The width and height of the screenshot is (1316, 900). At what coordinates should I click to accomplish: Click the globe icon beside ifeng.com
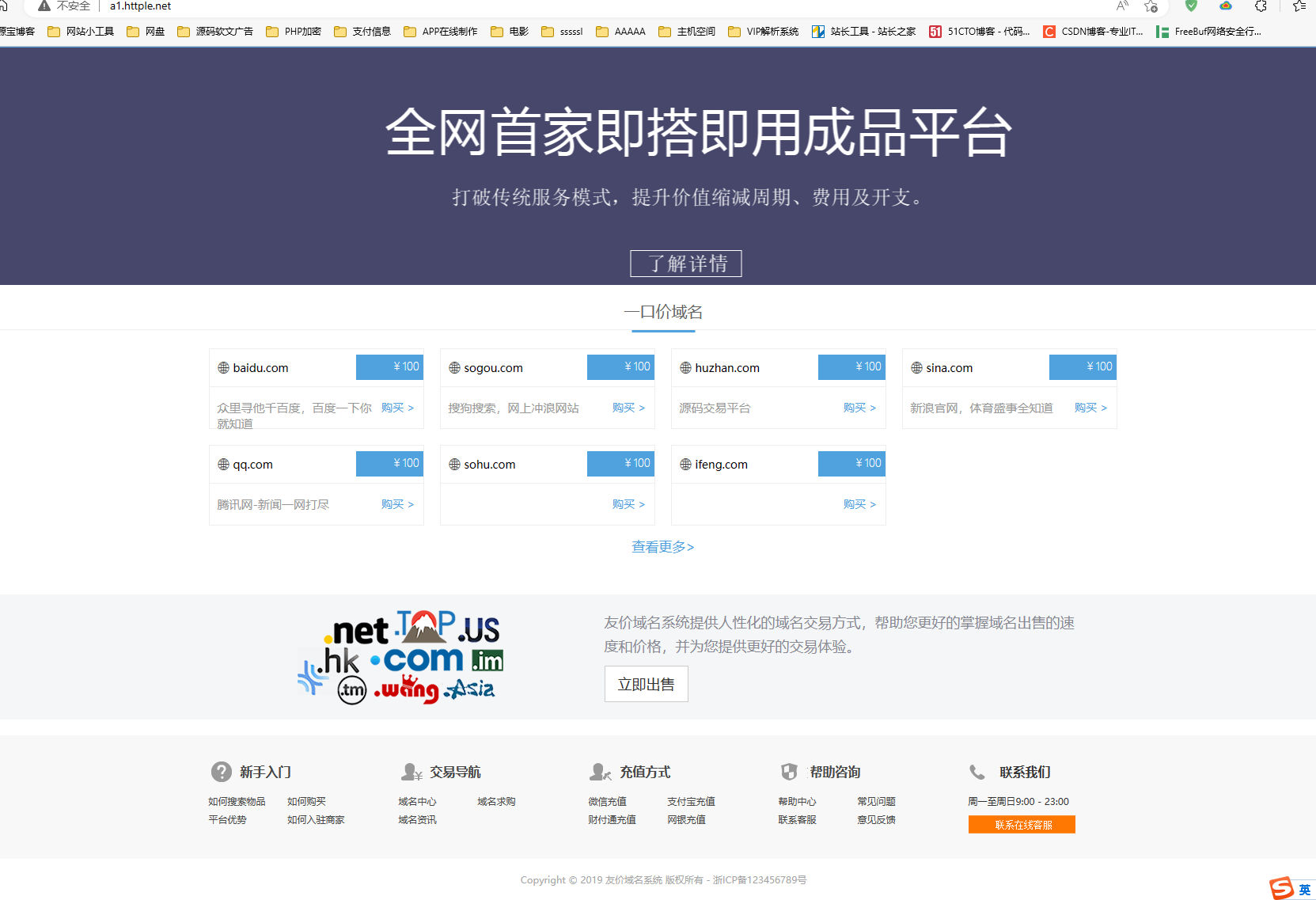click(x=685, y=465)
